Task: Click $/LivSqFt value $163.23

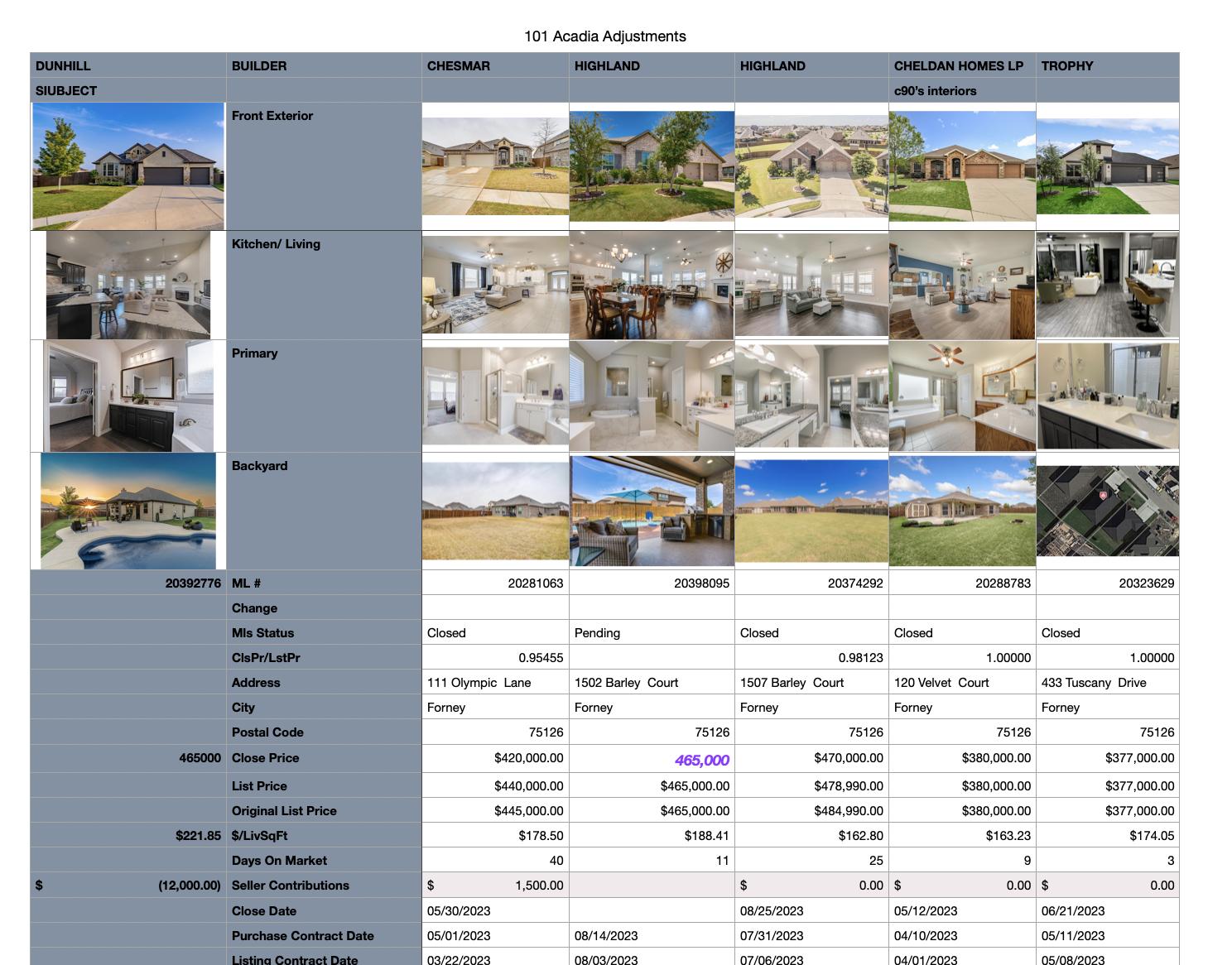Action: 1008,836
